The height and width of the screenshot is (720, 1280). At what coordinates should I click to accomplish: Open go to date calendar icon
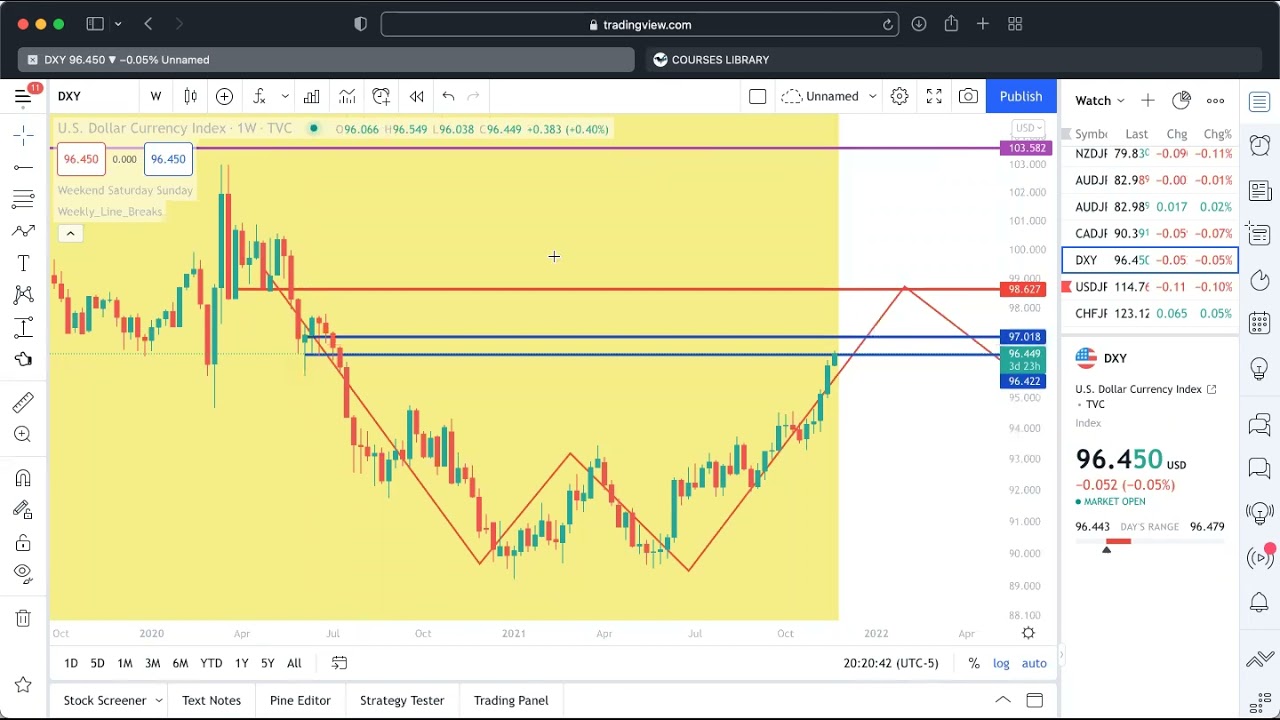(339, 663)
